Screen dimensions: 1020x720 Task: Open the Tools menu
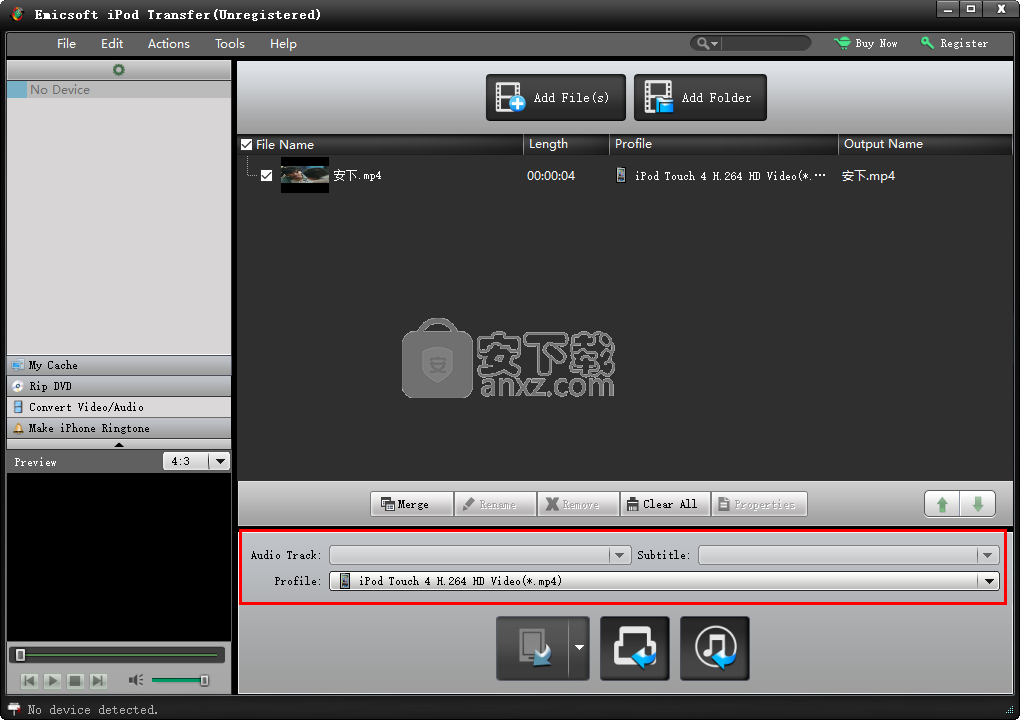[230, 44]
